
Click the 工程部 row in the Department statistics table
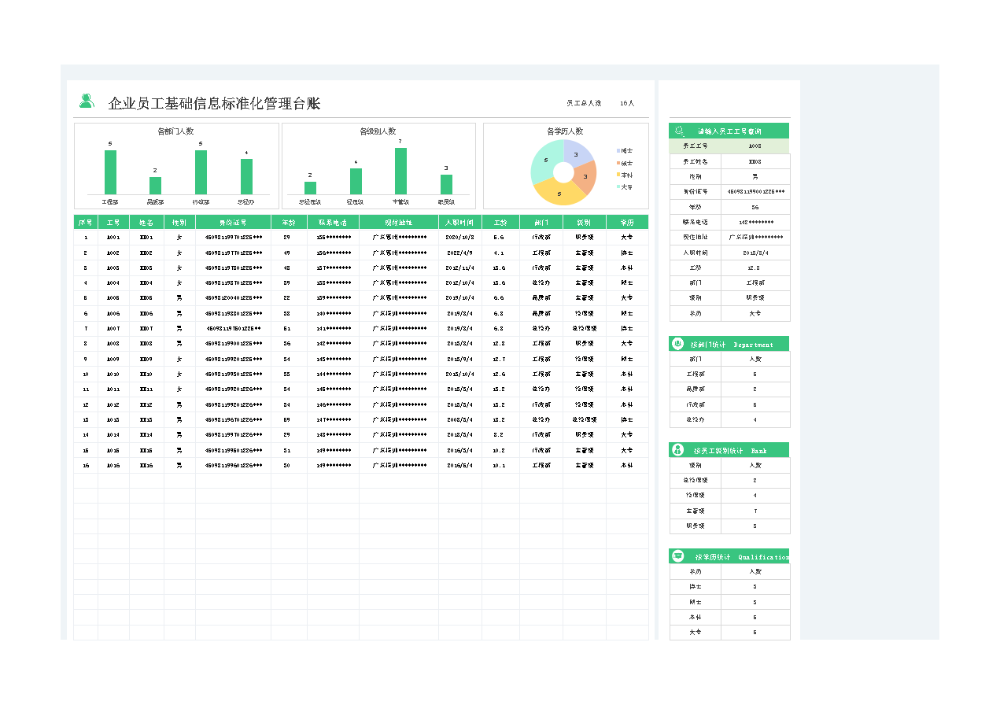point(730,374)
